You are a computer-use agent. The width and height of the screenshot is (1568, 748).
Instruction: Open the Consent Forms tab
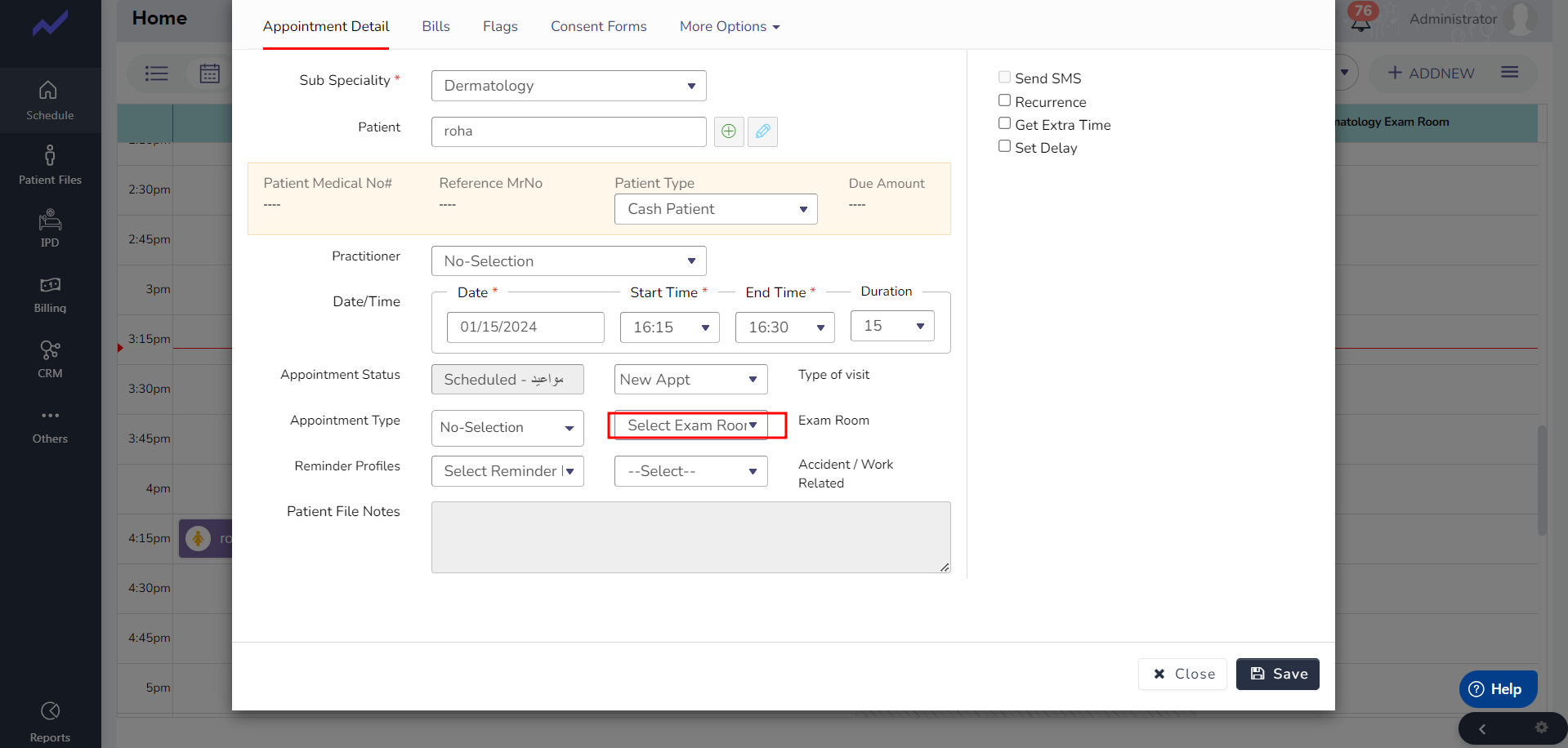(599, 26)
